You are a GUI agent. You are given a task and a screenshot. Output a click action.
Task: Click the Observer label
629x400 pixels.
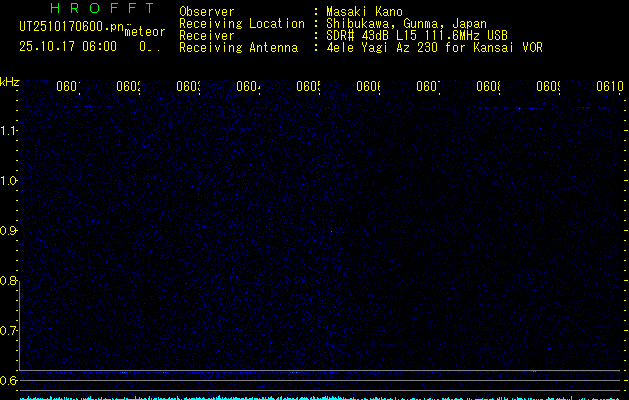pos(207,12)
